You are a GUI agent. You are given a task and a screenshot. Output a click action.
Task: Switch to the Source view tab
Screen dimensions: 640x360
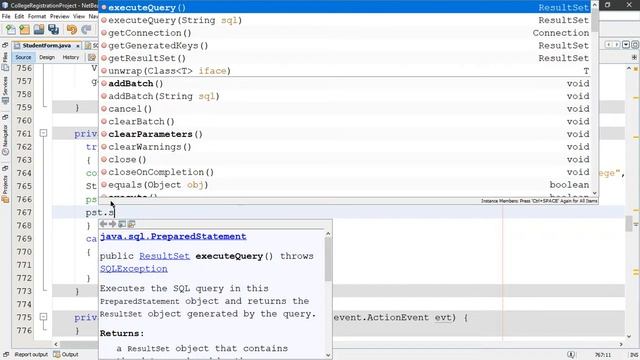[23, 58]
